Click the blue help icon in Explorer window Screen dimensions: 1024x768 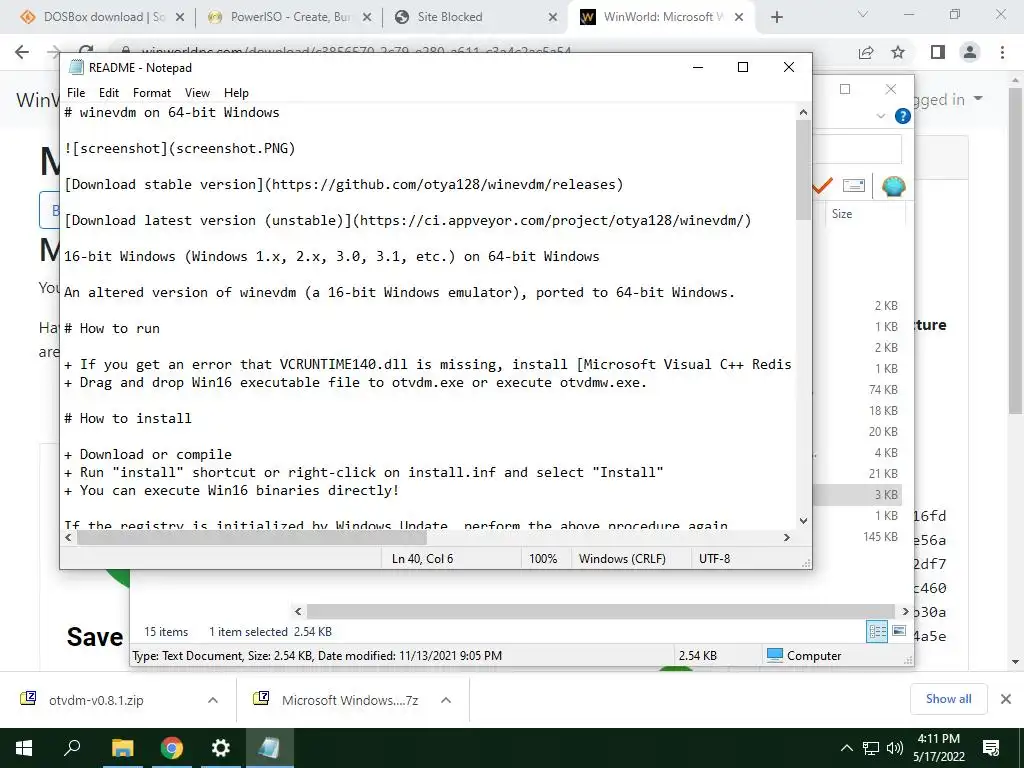click(903, 116)
